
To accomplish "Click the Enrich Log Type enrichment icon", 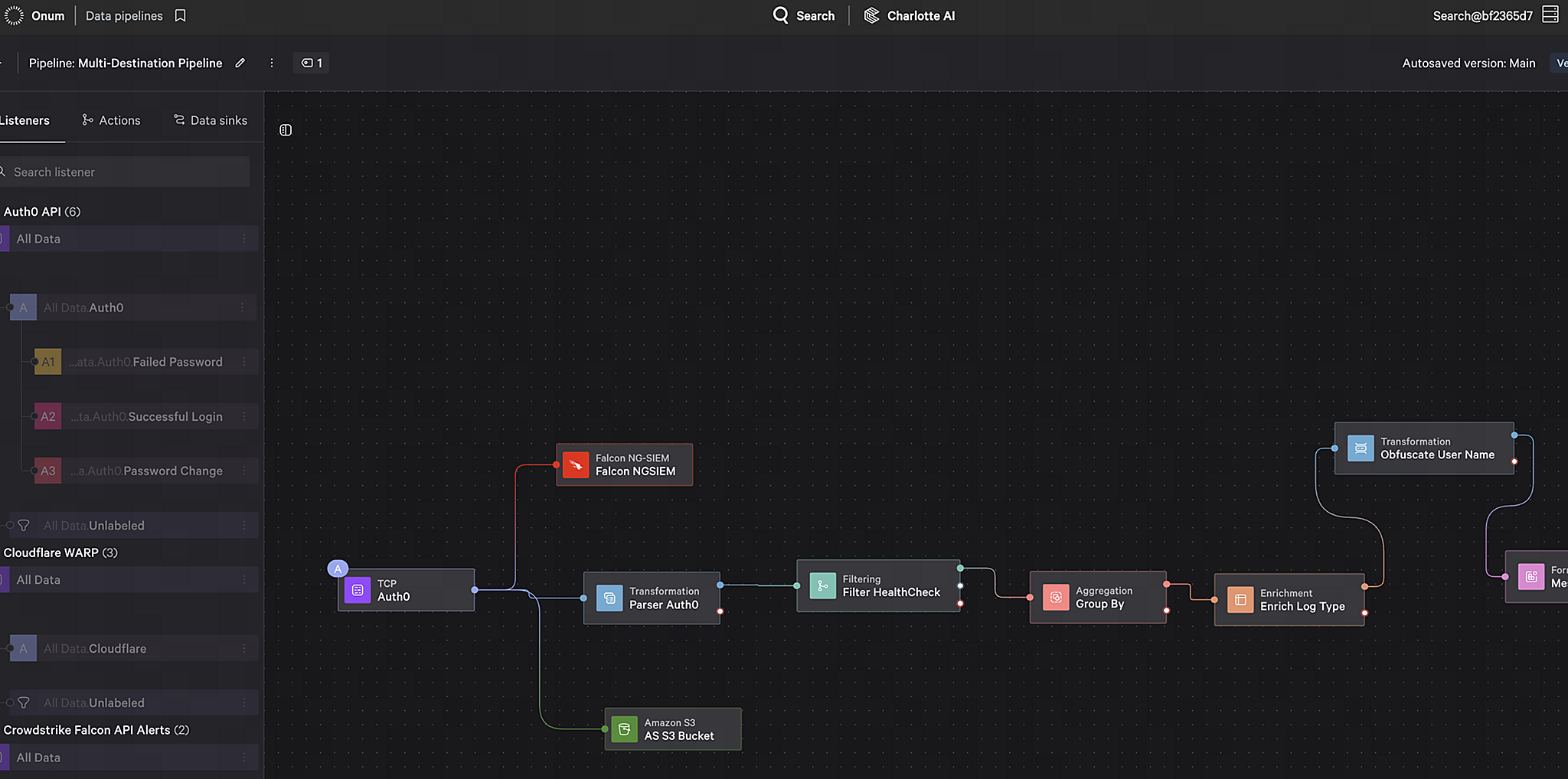I will 1240,600.
